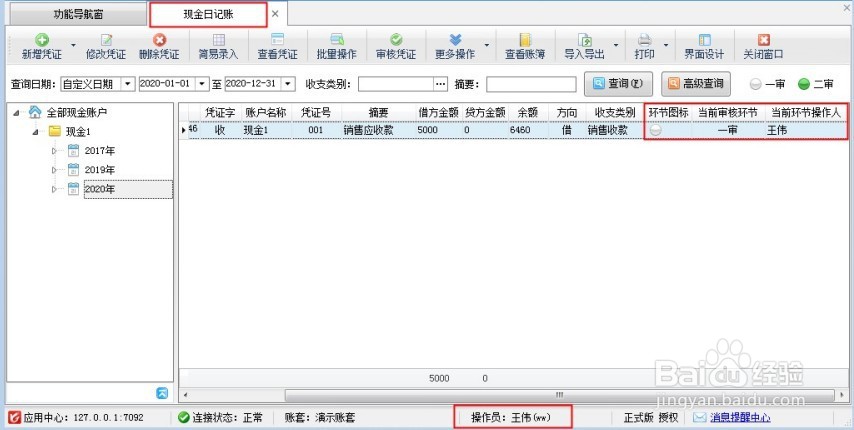Click the 打印 printer icon
This screenshot has height=430, width=854.
[x=644, y=40]
